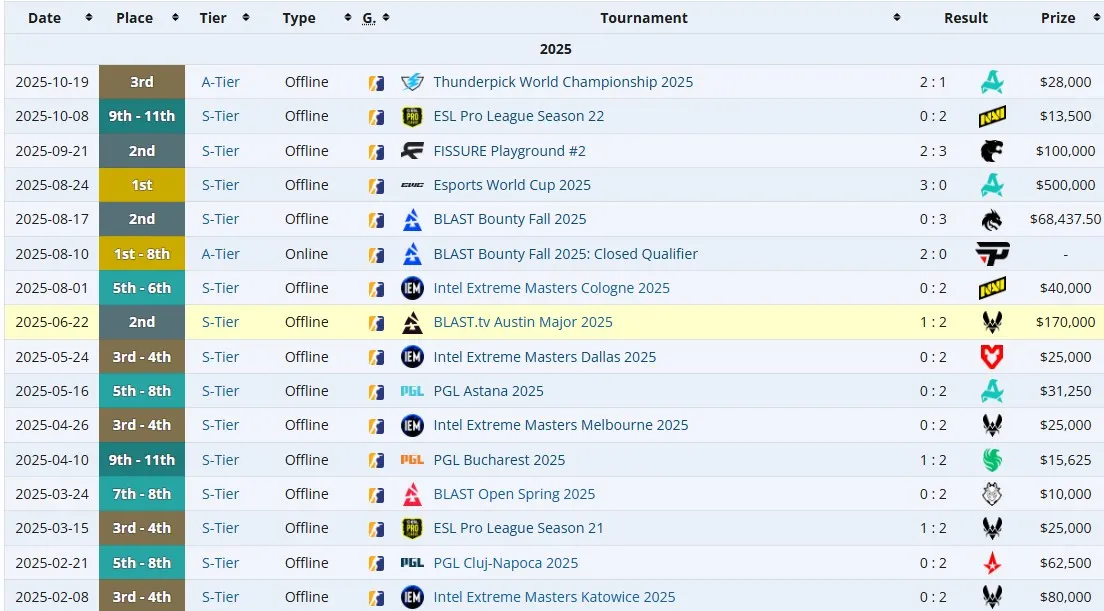Click the 1st place cell for Esports World Cup
Viewport: 1104px width, 611px height.
pos(142,185)
